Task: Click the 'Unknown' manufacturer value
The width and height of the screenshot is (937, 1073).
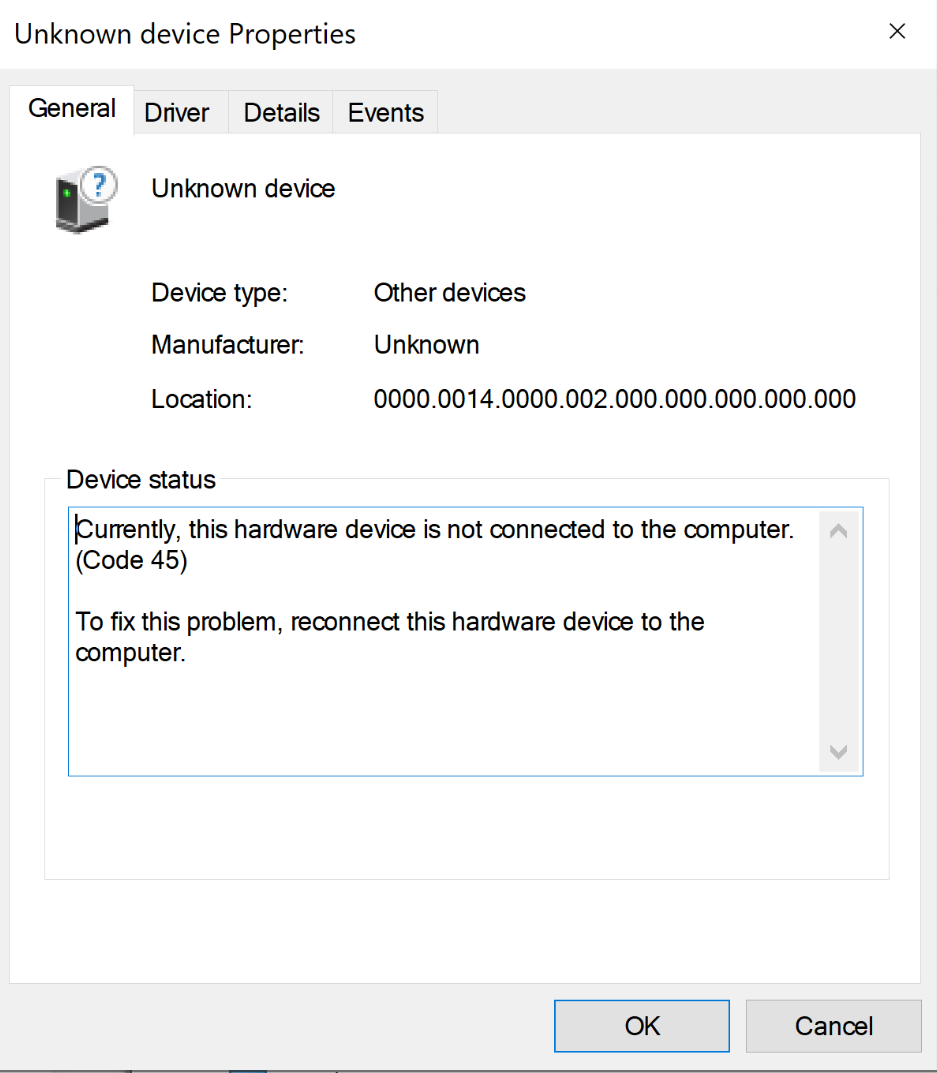Action: (426, 345)
